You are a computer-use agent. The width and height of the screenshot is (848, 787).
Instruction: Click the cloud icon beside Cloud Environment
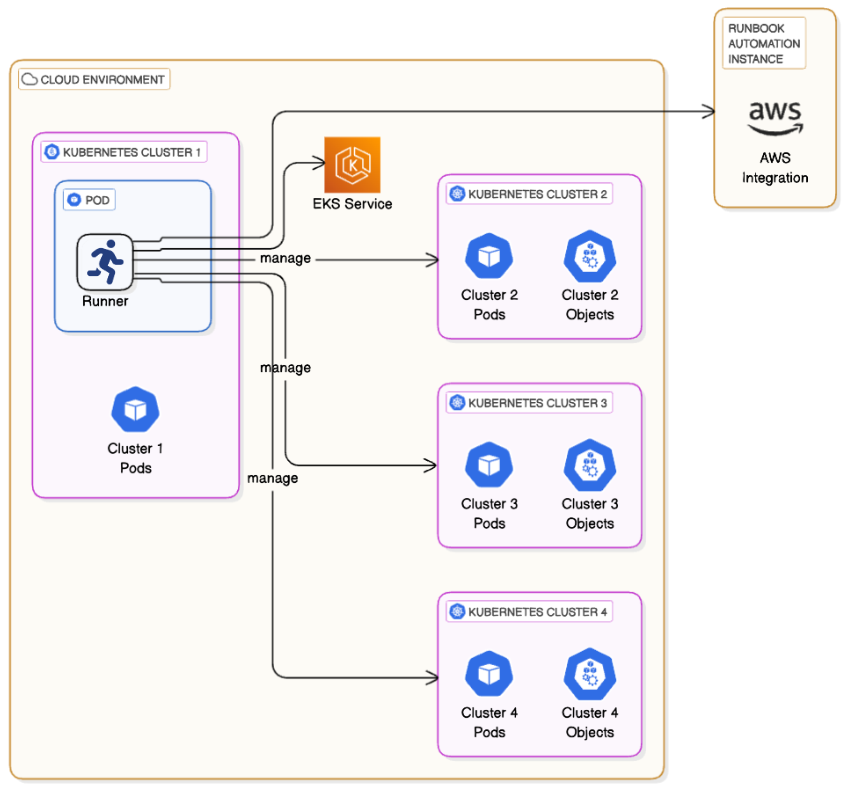pos(29,80)
